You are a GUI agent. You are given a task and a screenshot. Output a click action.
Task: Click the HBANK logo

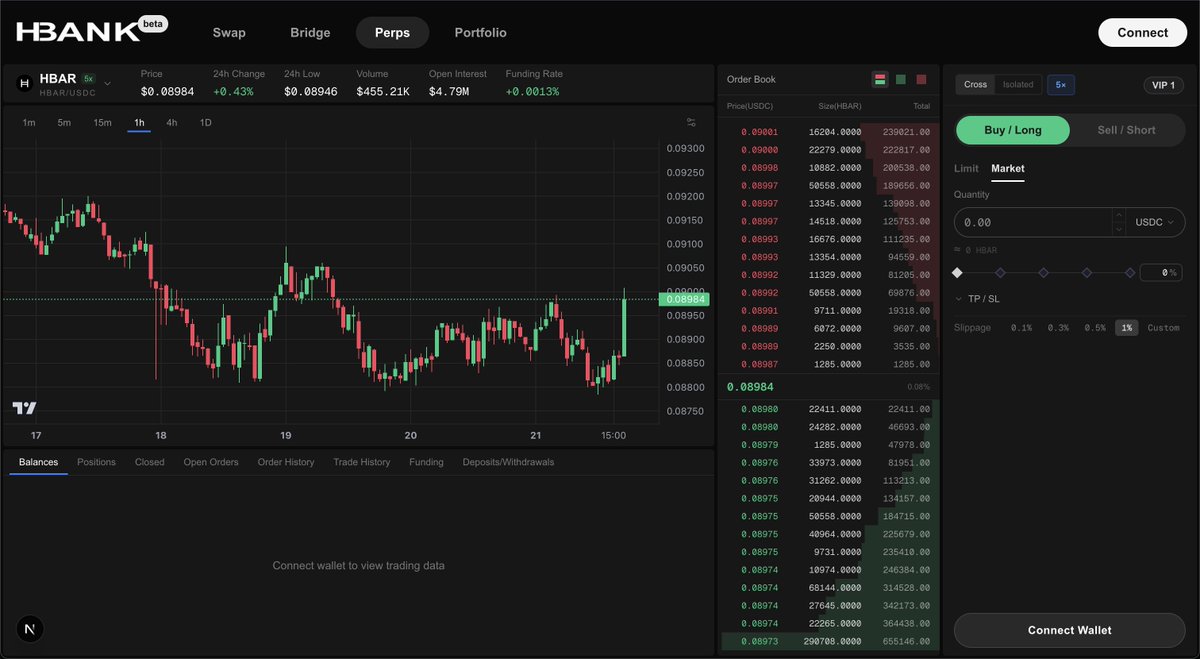tap(78, 32)
